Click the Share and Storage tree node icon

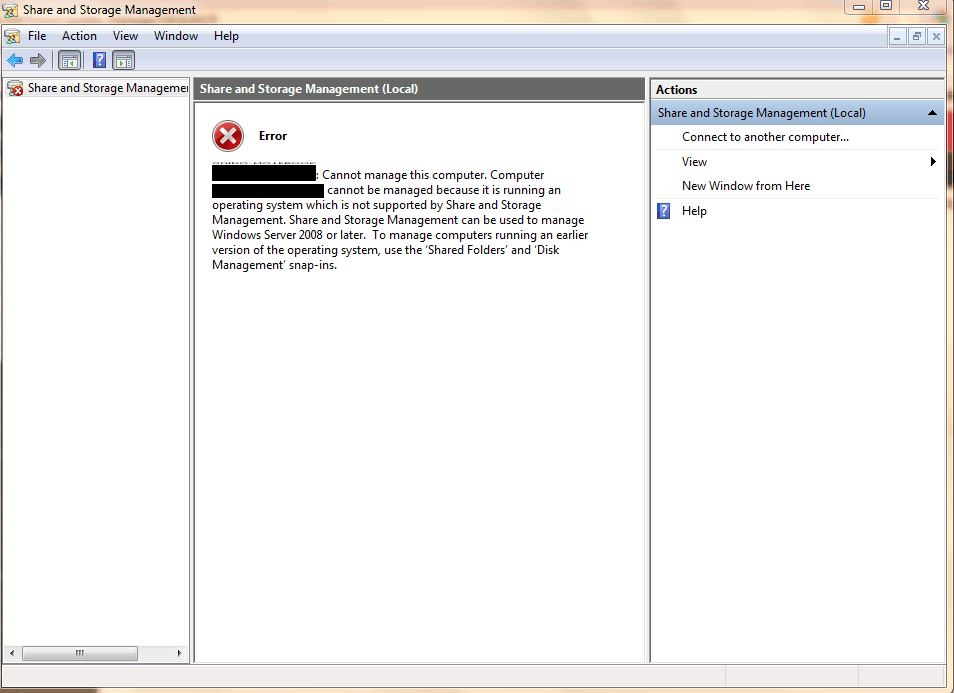[x=15, y=88]
